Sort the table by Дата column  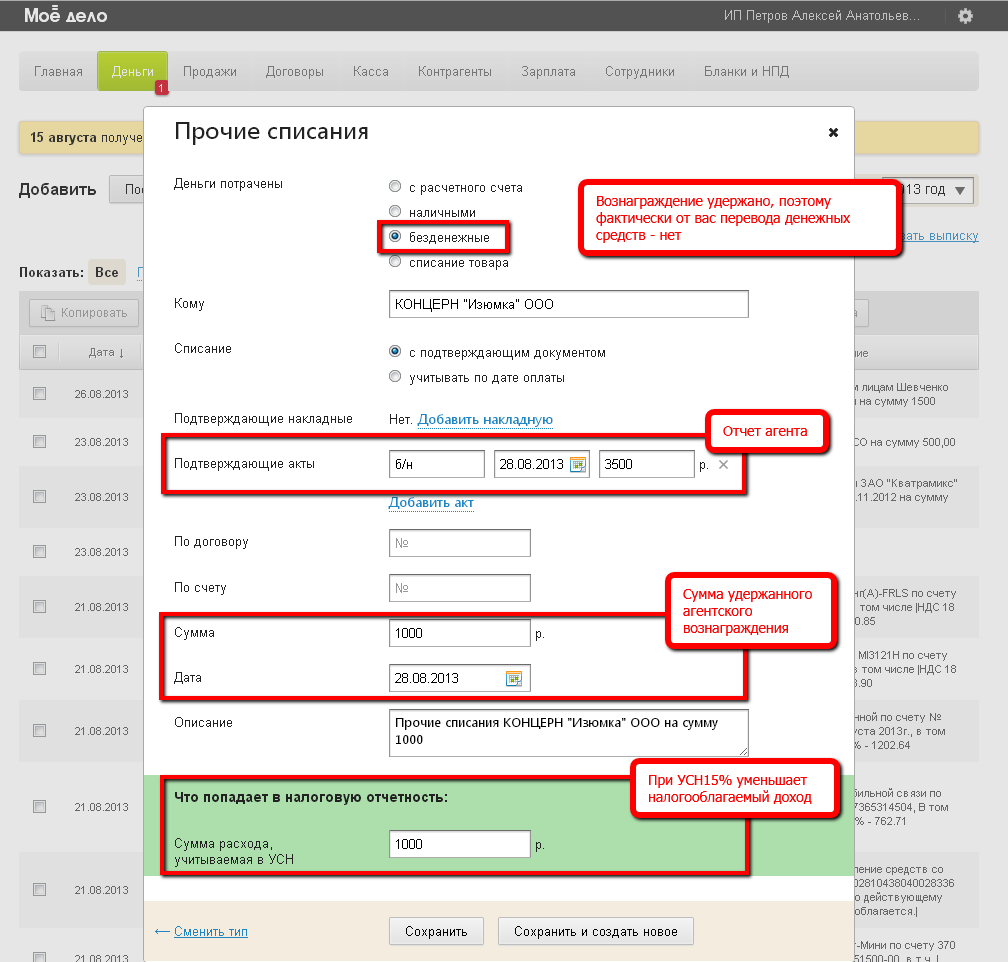(106, 352)
